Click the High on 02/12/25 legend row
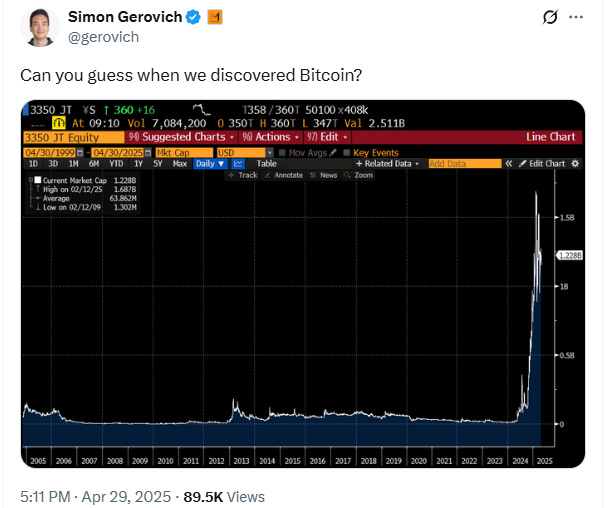This screenshot has width=605, height=508. click(86, 189)
